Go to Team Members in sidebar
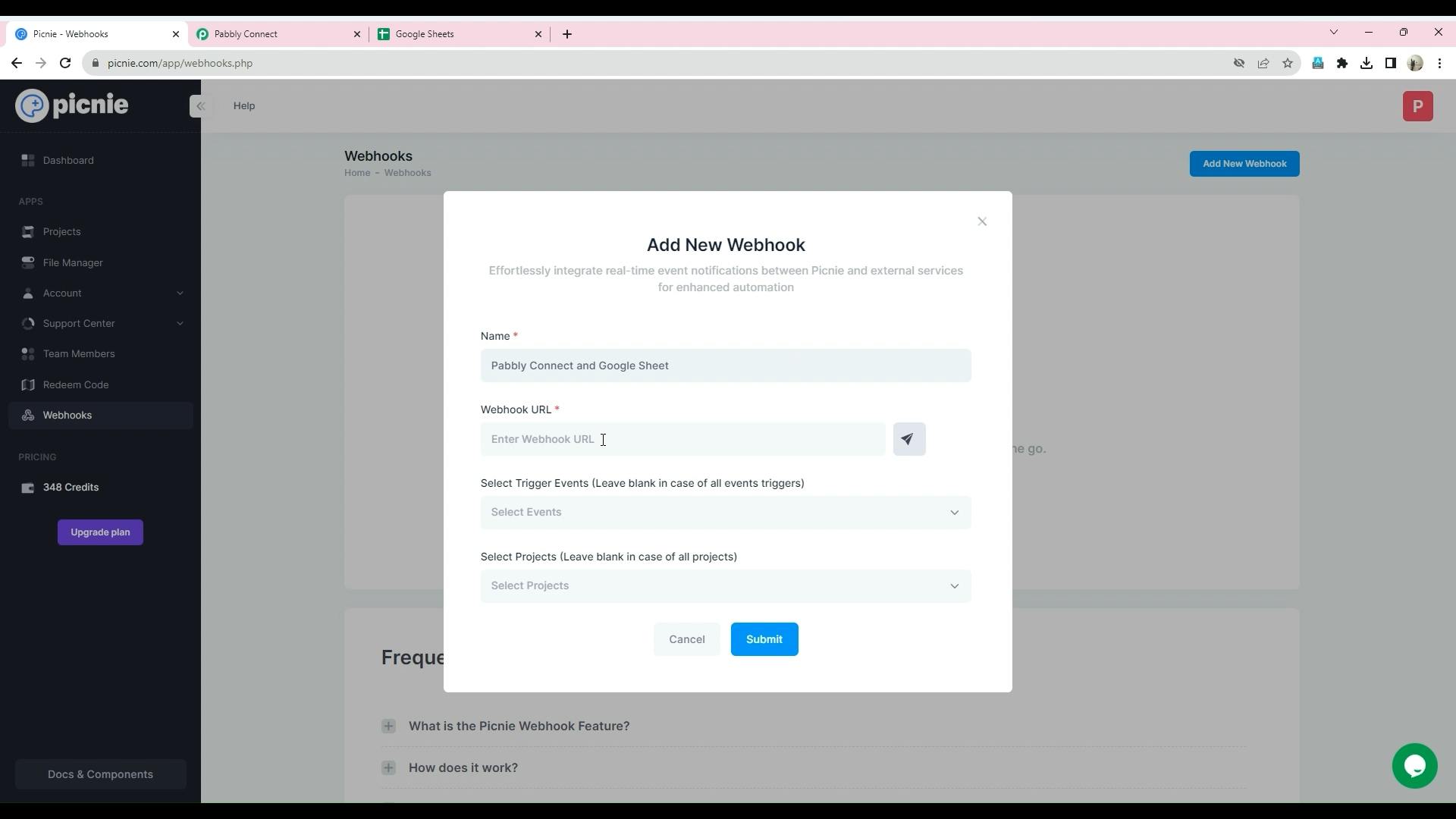Screen dimensions: 1456x819 pos(101,353)
